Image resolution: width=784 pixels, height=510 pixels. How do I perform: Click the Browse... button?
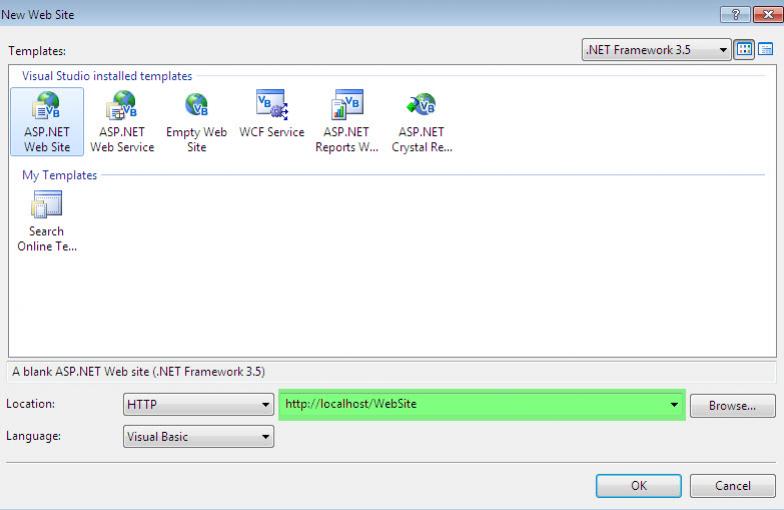[x=732, y=406]
